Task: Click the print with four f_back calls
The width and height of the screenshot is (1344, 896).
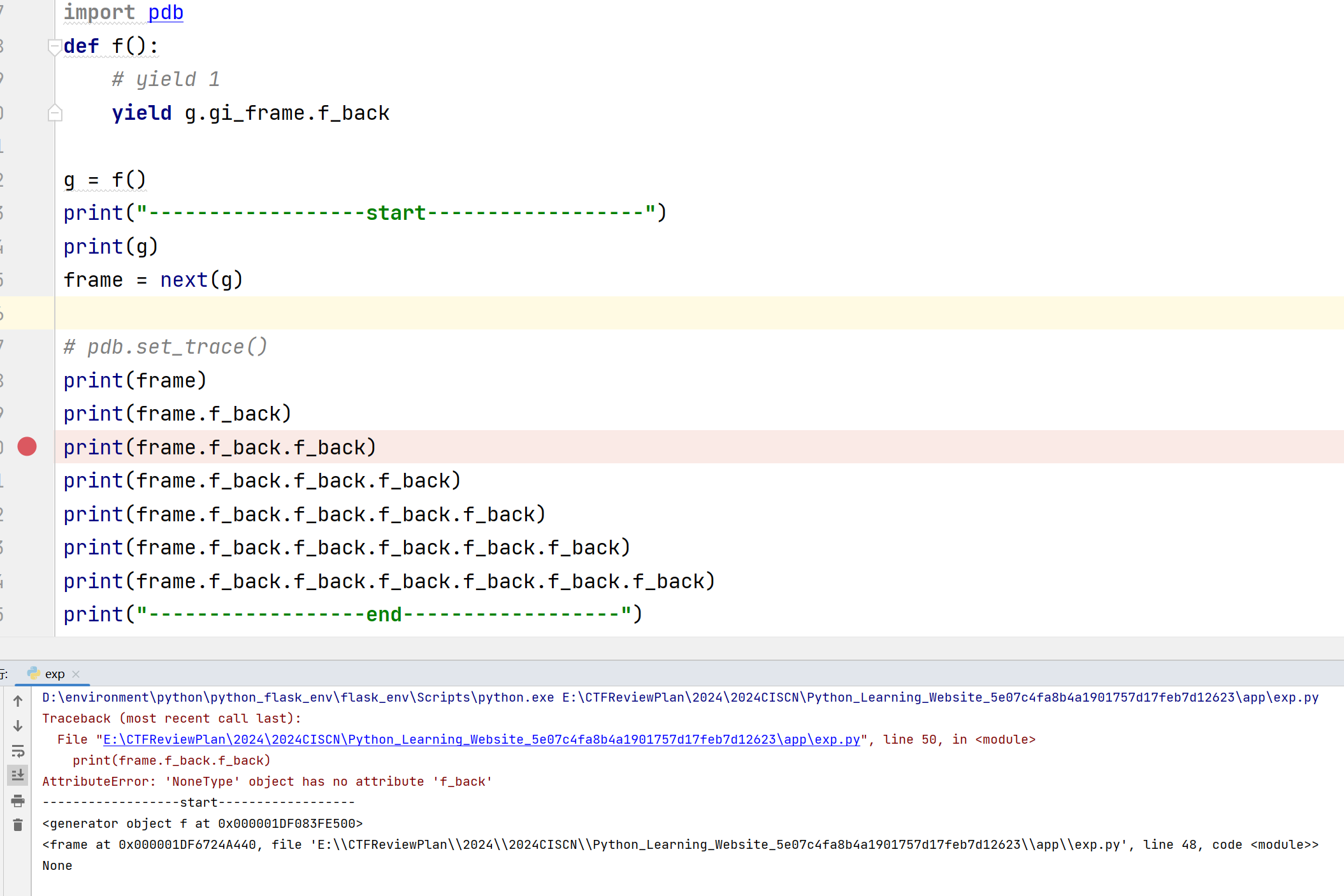Action: (x=305, y=514)
